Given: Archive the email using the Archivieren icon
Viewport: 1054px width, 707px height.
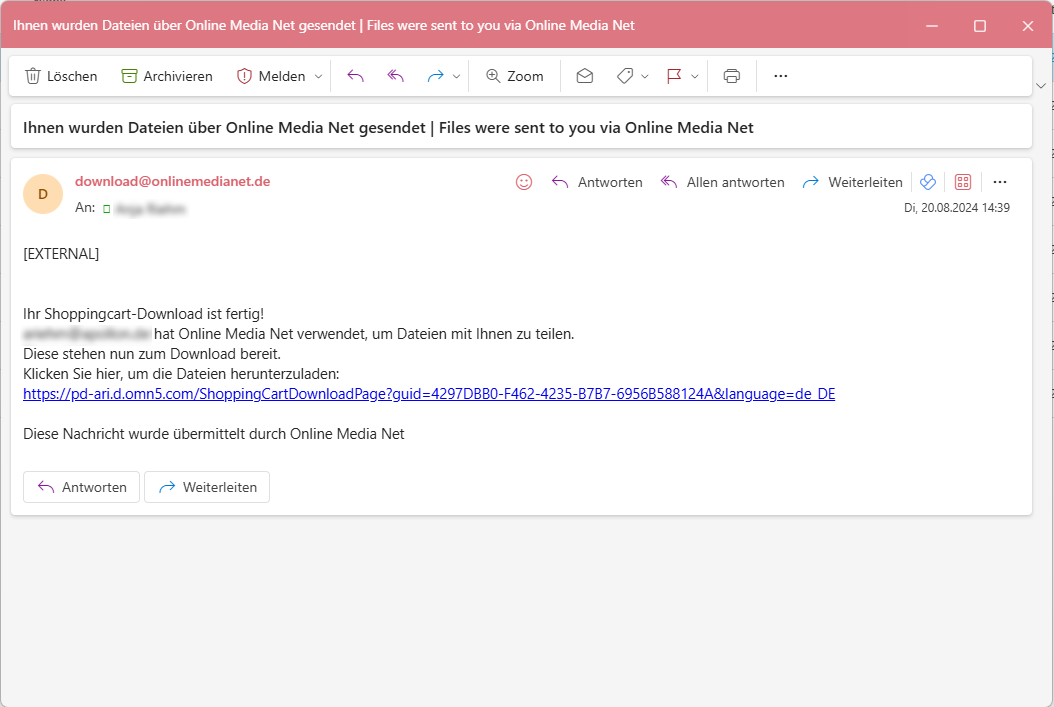Looking at the screenshot, I should coord(131,75).
